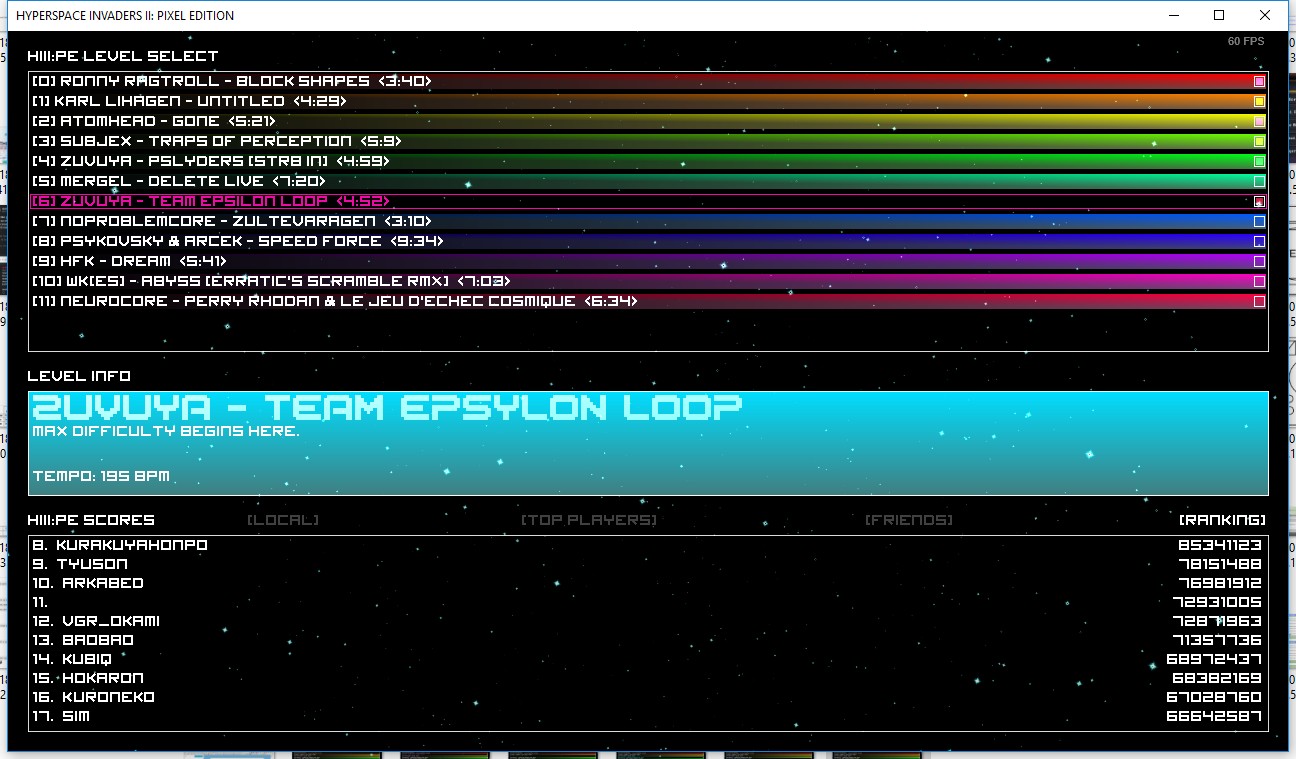Click status box on Delete Live row
The width and height of the screenshot is (1296, 759).
coord(1259,181)
